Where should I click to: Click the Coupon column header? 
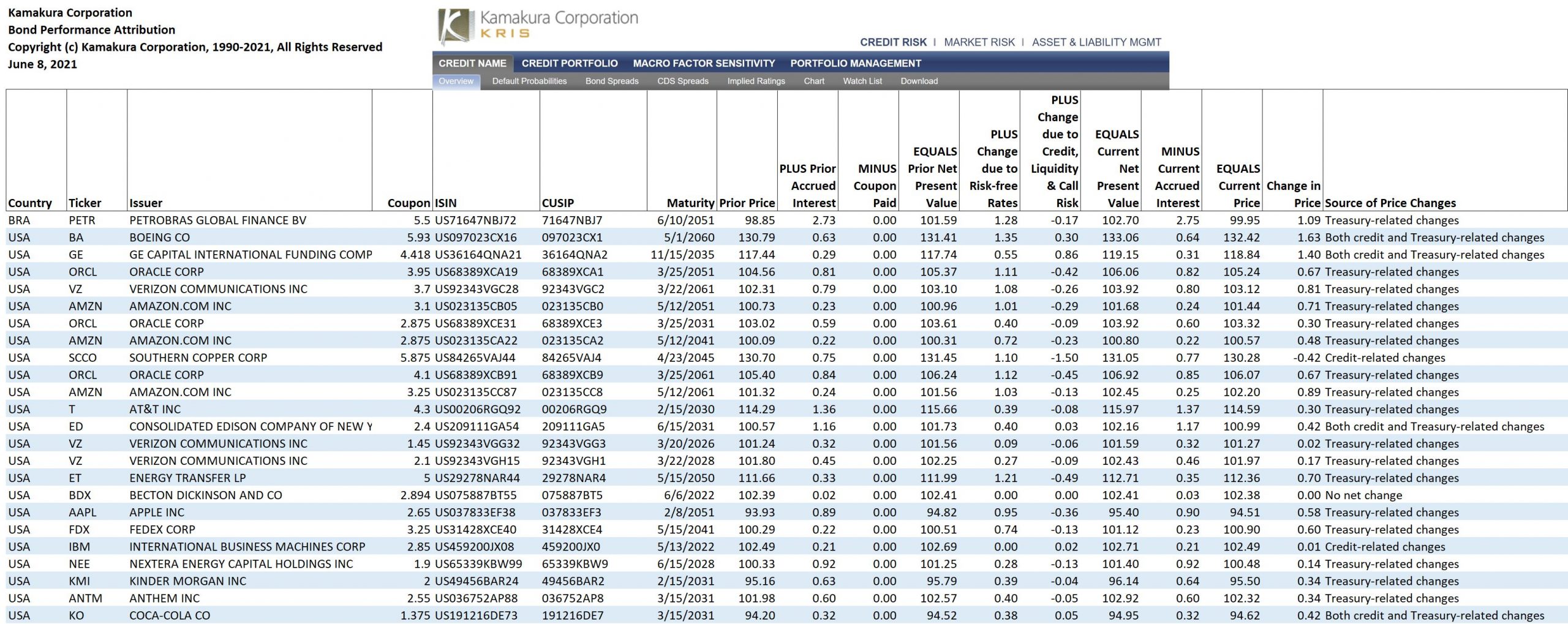click(409, 203)
